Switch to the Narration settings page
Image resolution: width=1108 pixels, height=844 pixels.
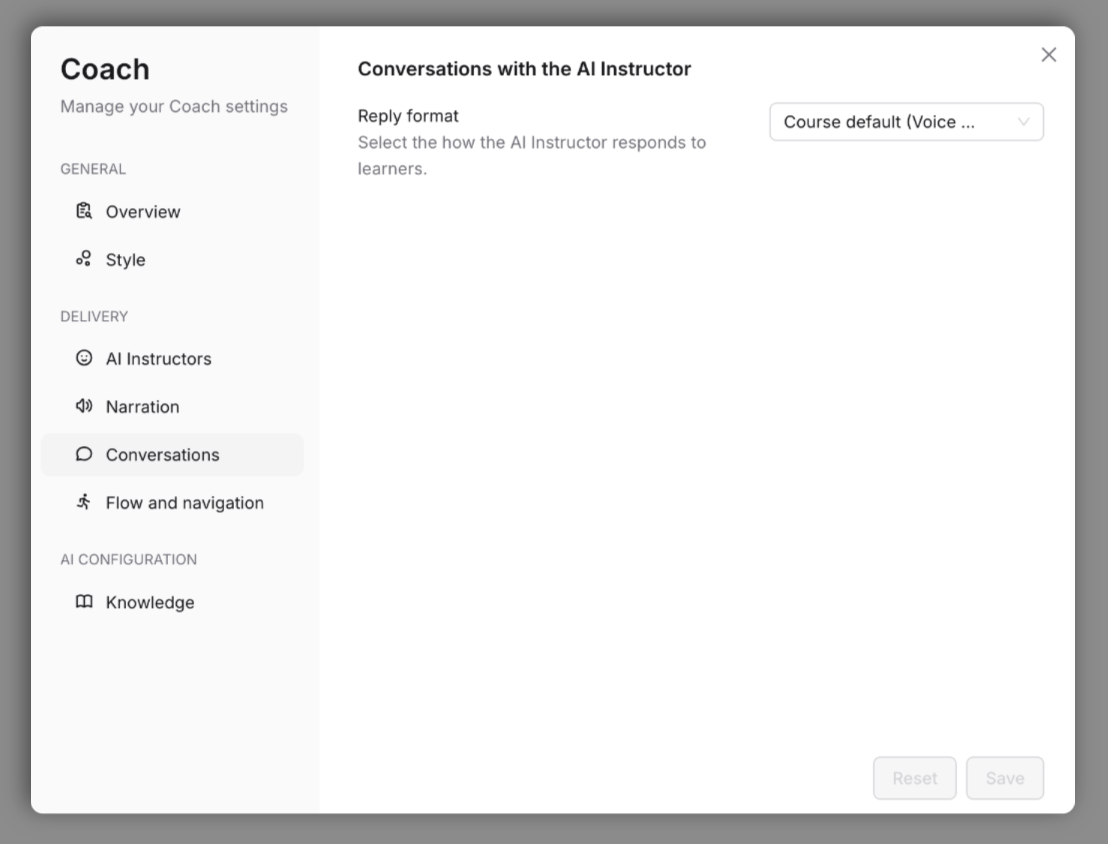click(x=143, y=406)
